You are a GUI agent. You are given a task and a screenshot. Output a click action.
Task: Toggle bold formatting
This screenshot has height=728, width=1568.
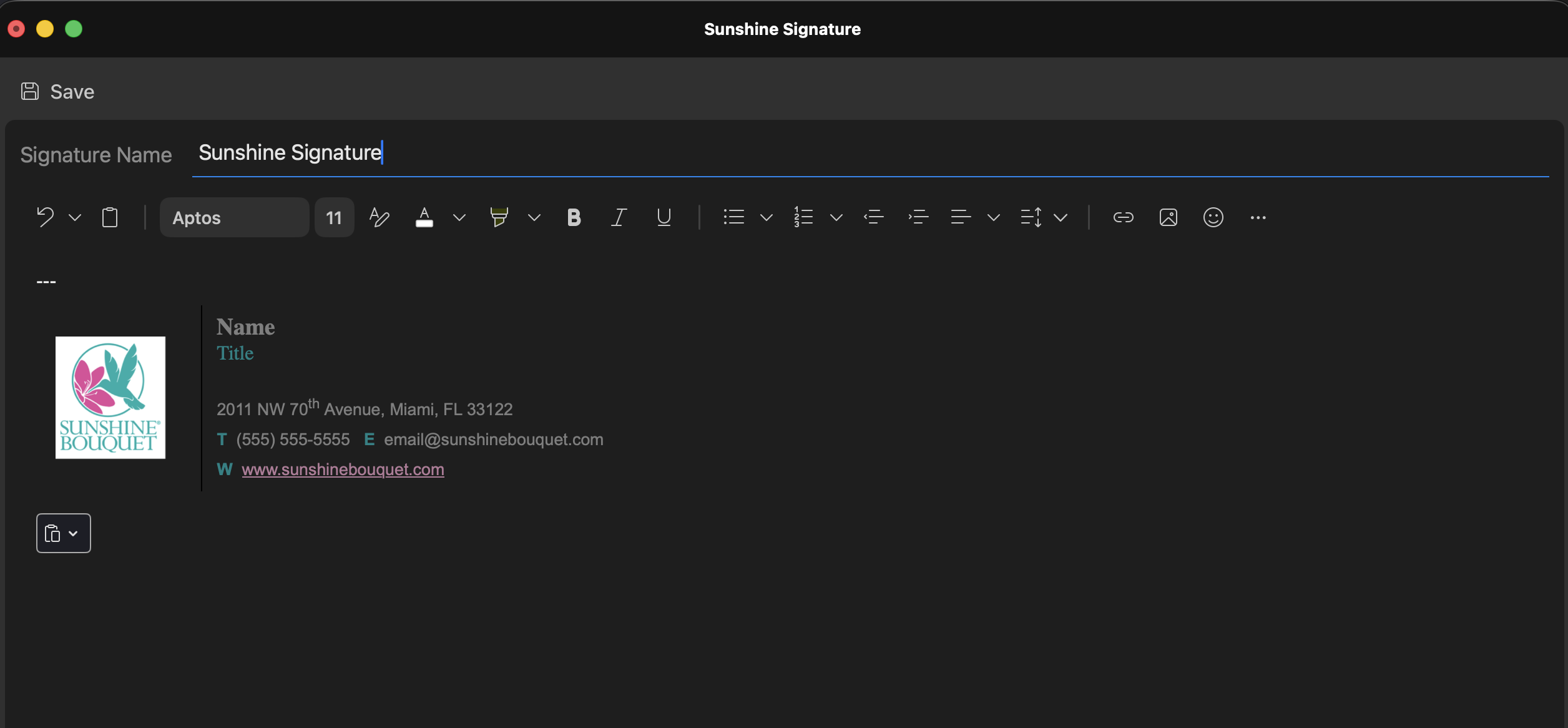574,217
